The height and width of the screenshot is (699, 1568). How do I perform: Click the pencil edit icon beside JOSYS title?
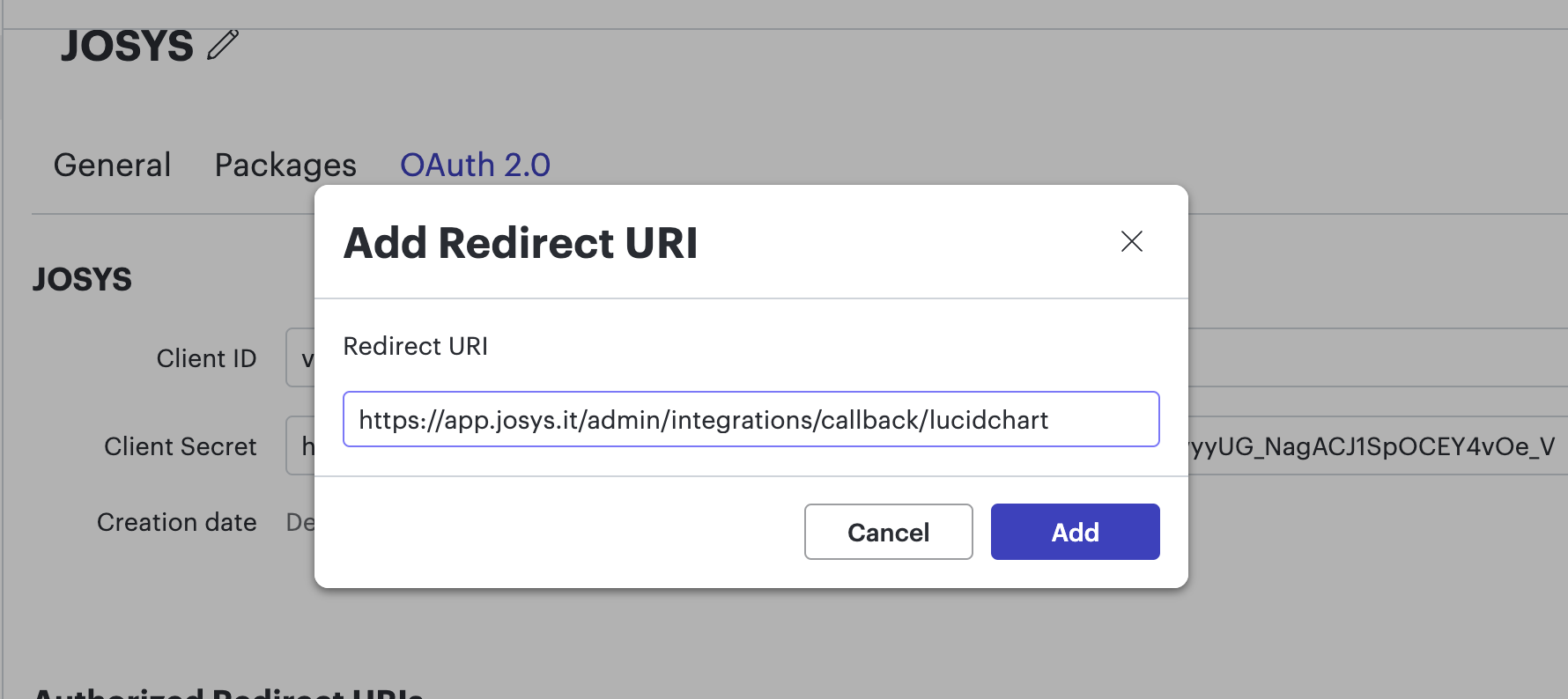point(223,45)
